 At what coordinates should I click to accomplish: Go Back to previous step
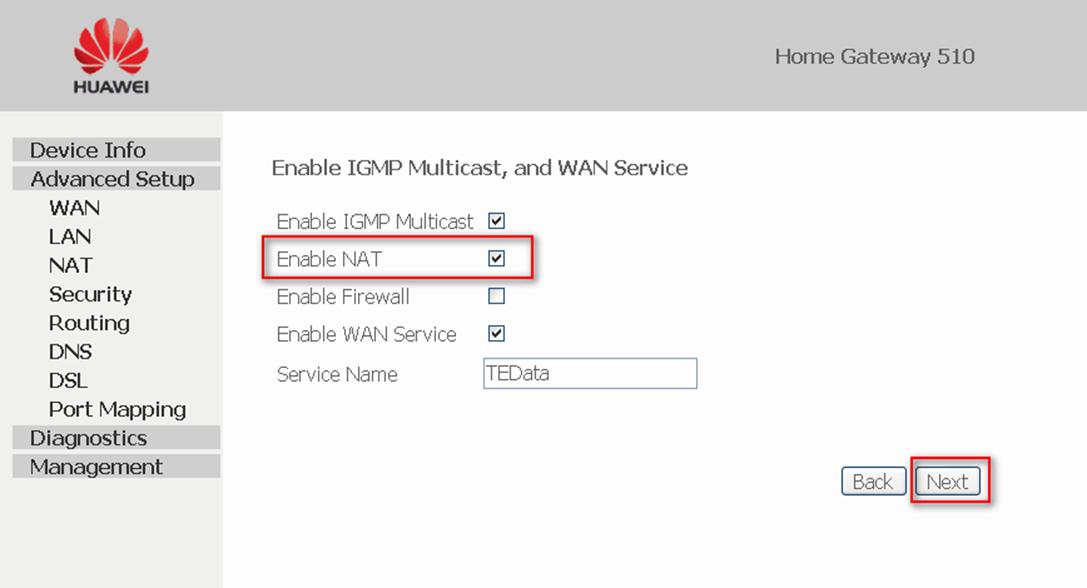coord(873,481)
